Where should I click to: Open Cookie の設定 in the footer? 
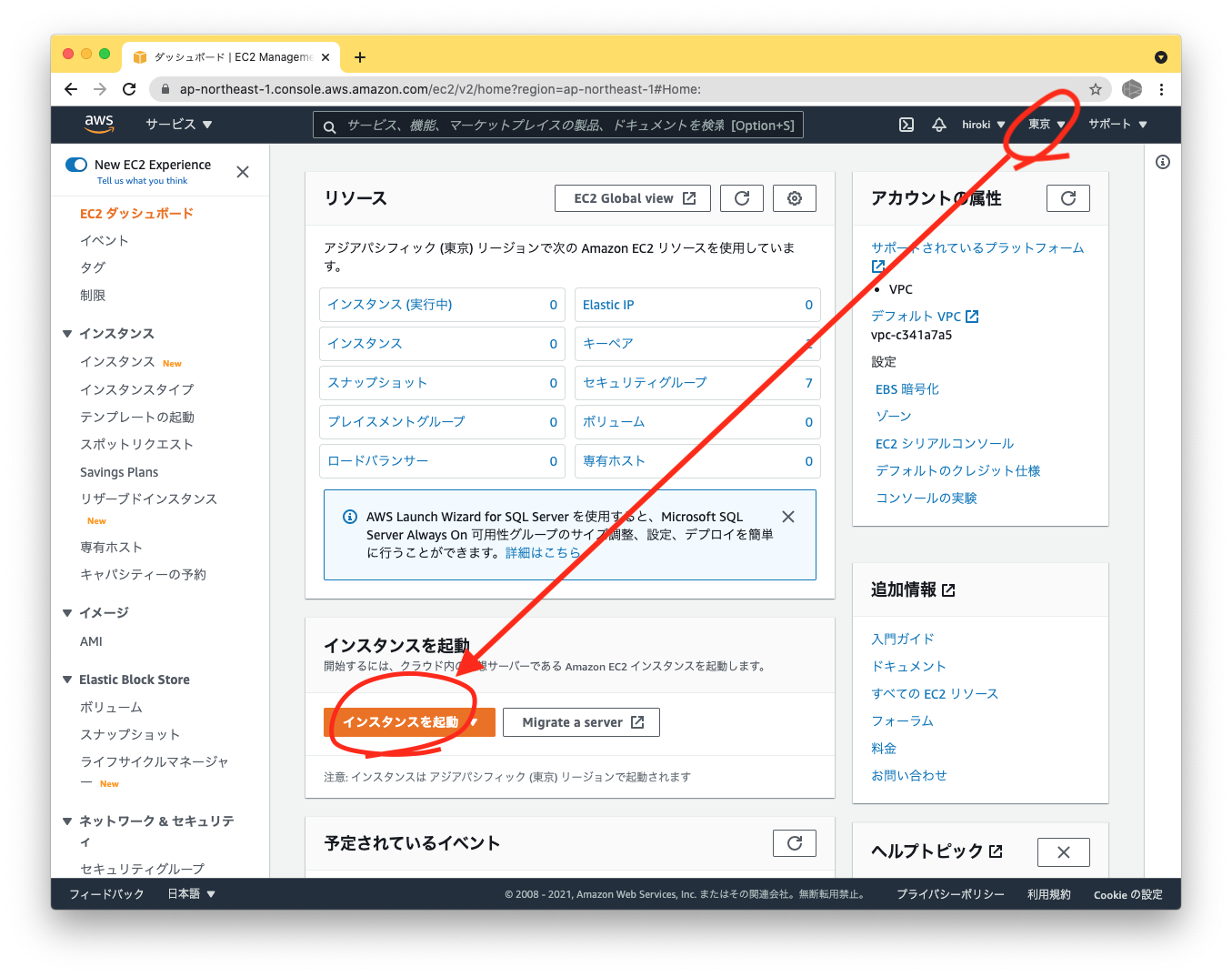pos(1128,895)
